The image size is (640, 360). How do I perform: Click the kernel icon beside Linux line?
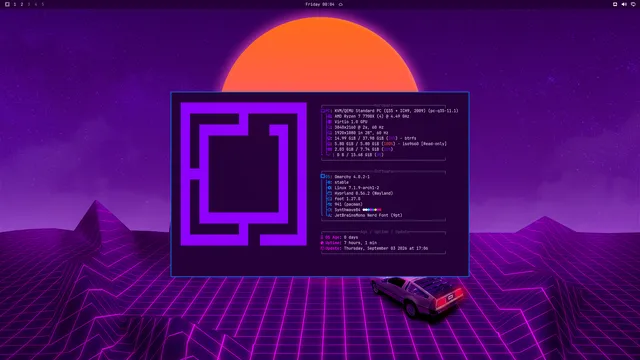(x=330, y=188)
